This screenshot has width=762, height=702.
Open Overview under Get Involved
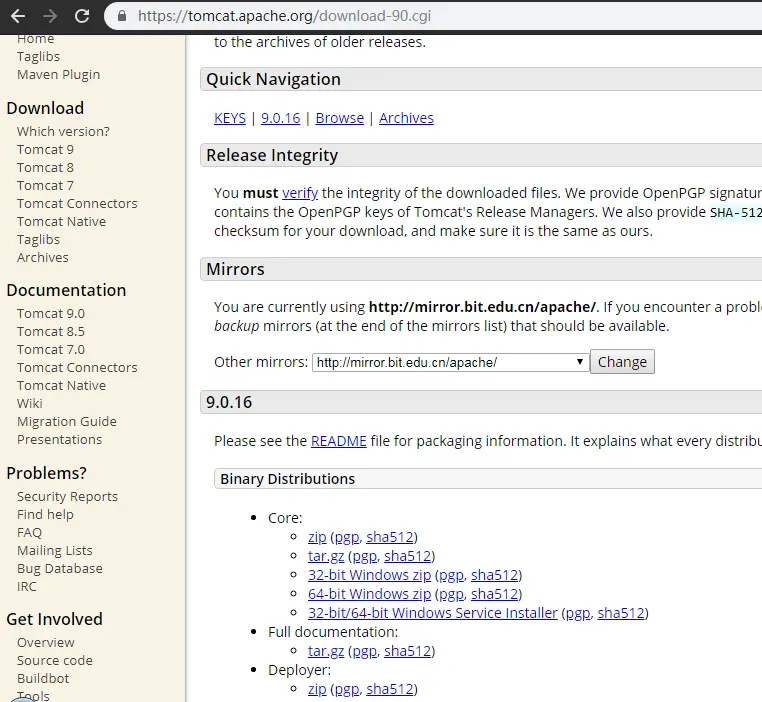coord(46,643)
